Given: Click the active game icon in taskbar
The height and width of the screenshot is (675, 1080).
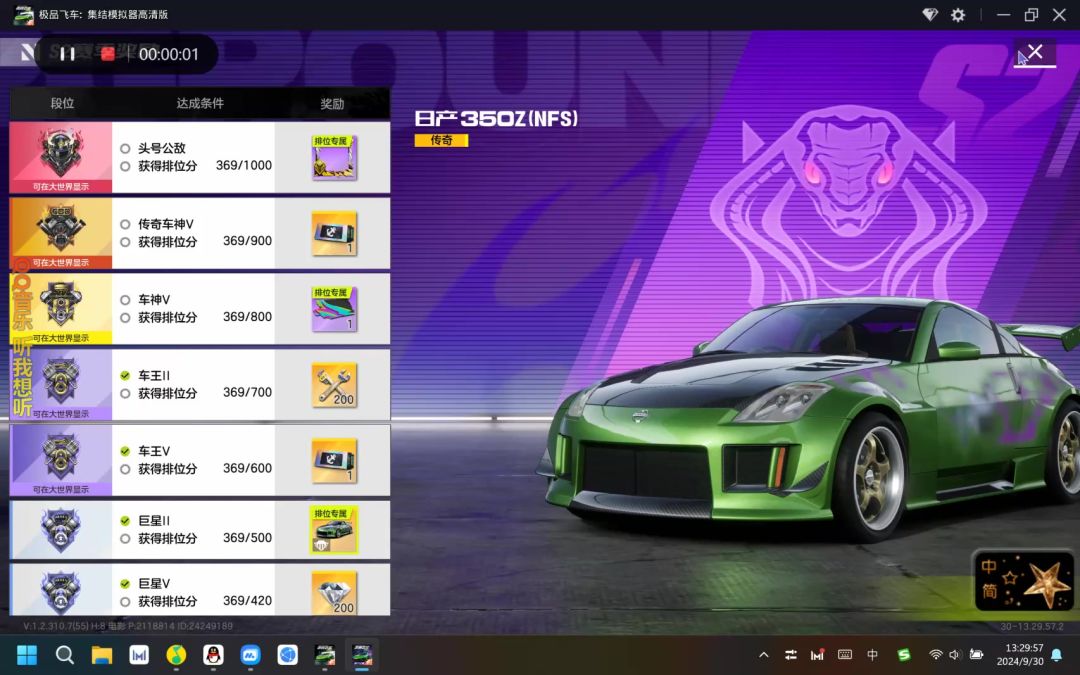Looking at the screenshot, I should click(x=362, y=654).
